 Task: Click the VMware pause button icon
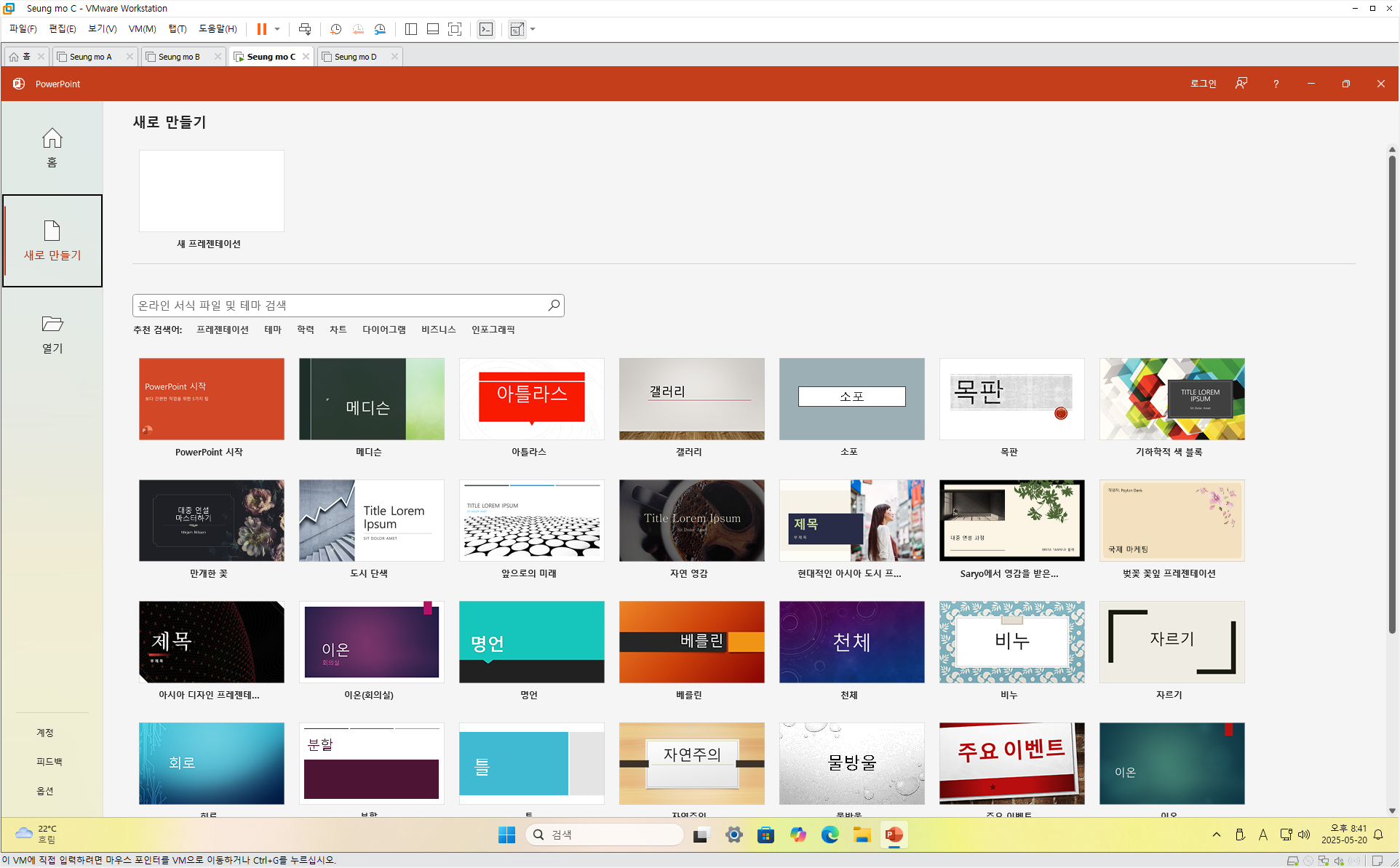(x=261, y=29)
